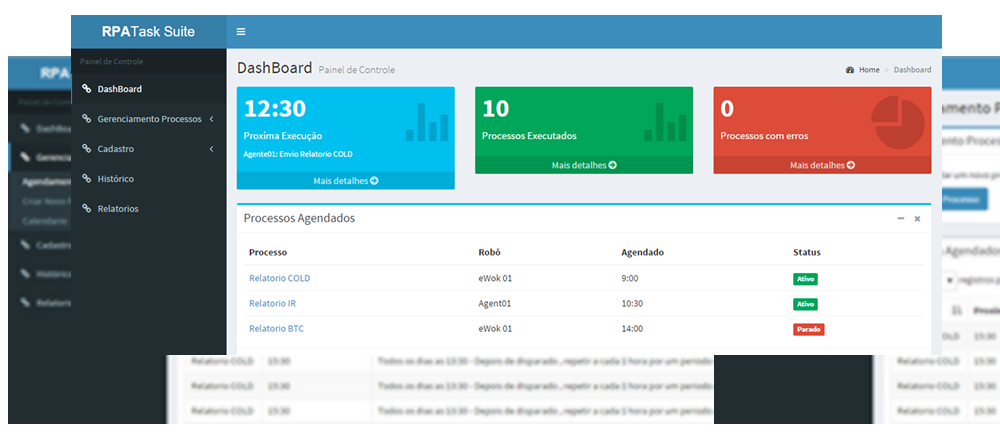This screenshot has width=1000, height=440.
Task: Click the bar chart icon on blue card
Action: coord(427,121)
